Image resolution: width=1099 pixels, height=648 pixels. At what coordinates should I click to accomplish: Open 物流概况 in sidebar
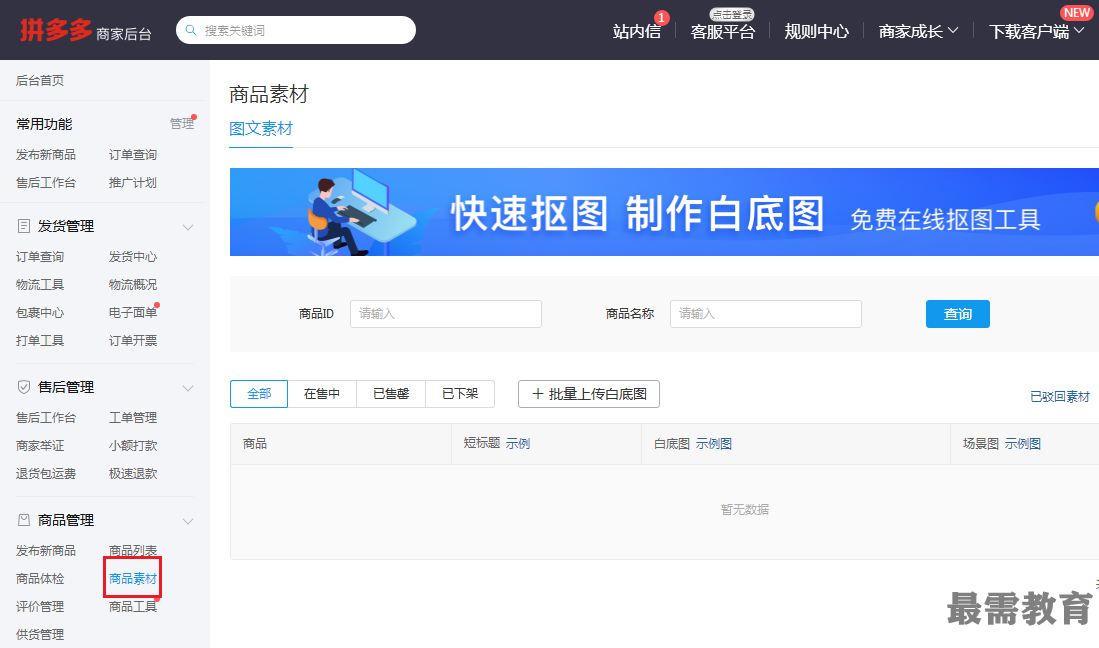click(x=132, y=285)
